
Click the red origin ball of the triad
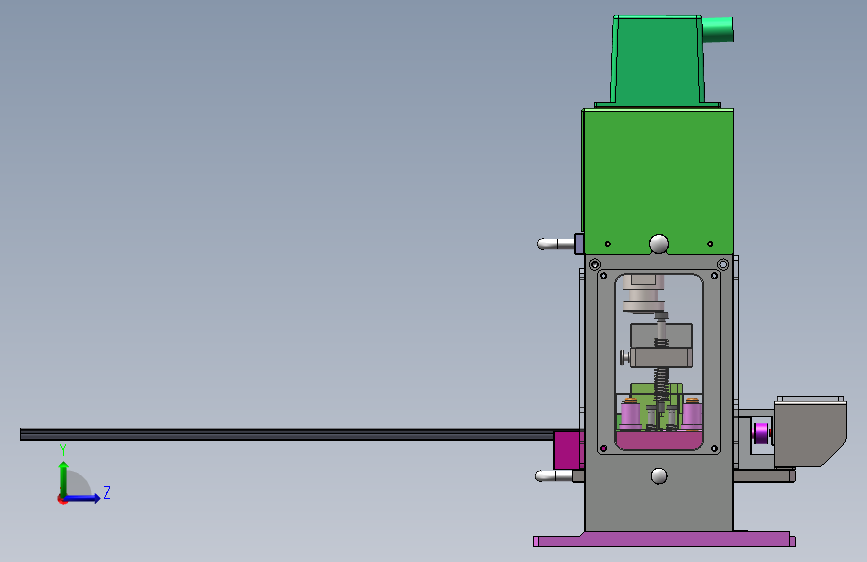62,499
